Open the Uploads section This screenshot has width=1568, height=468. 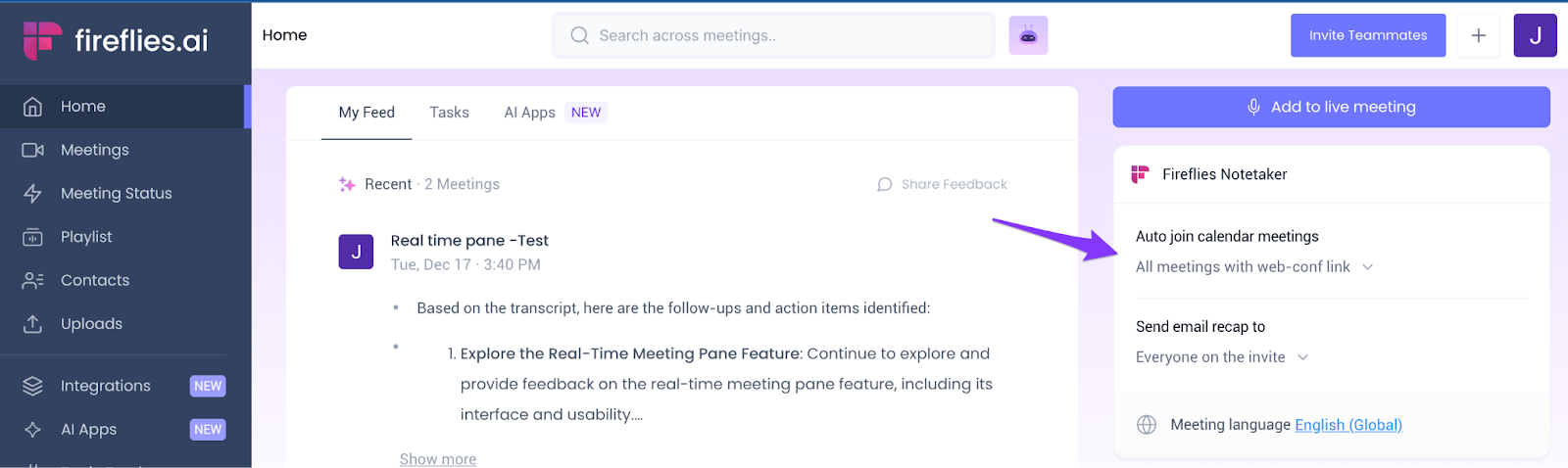pyautogui.click(x=125, y=324)
